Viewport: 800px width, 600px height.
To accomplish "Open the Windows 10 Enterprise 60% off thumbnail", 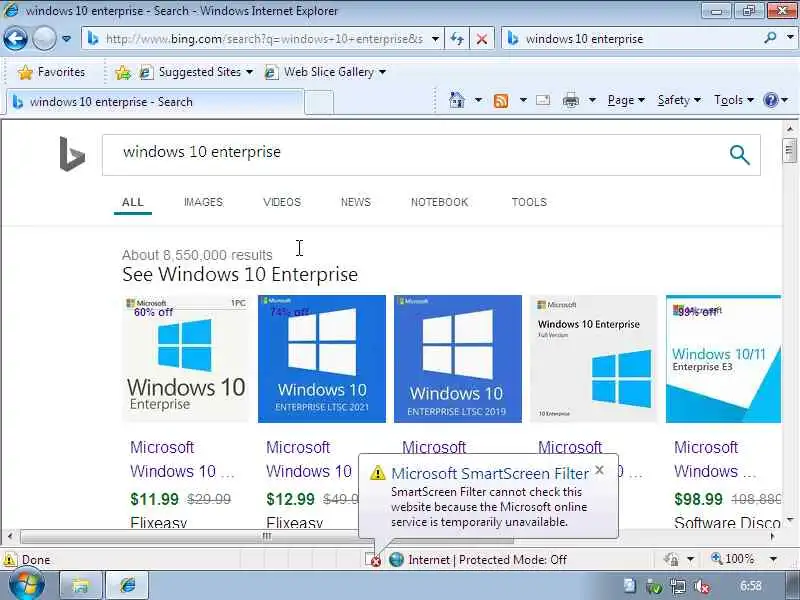I will point(186,359).
